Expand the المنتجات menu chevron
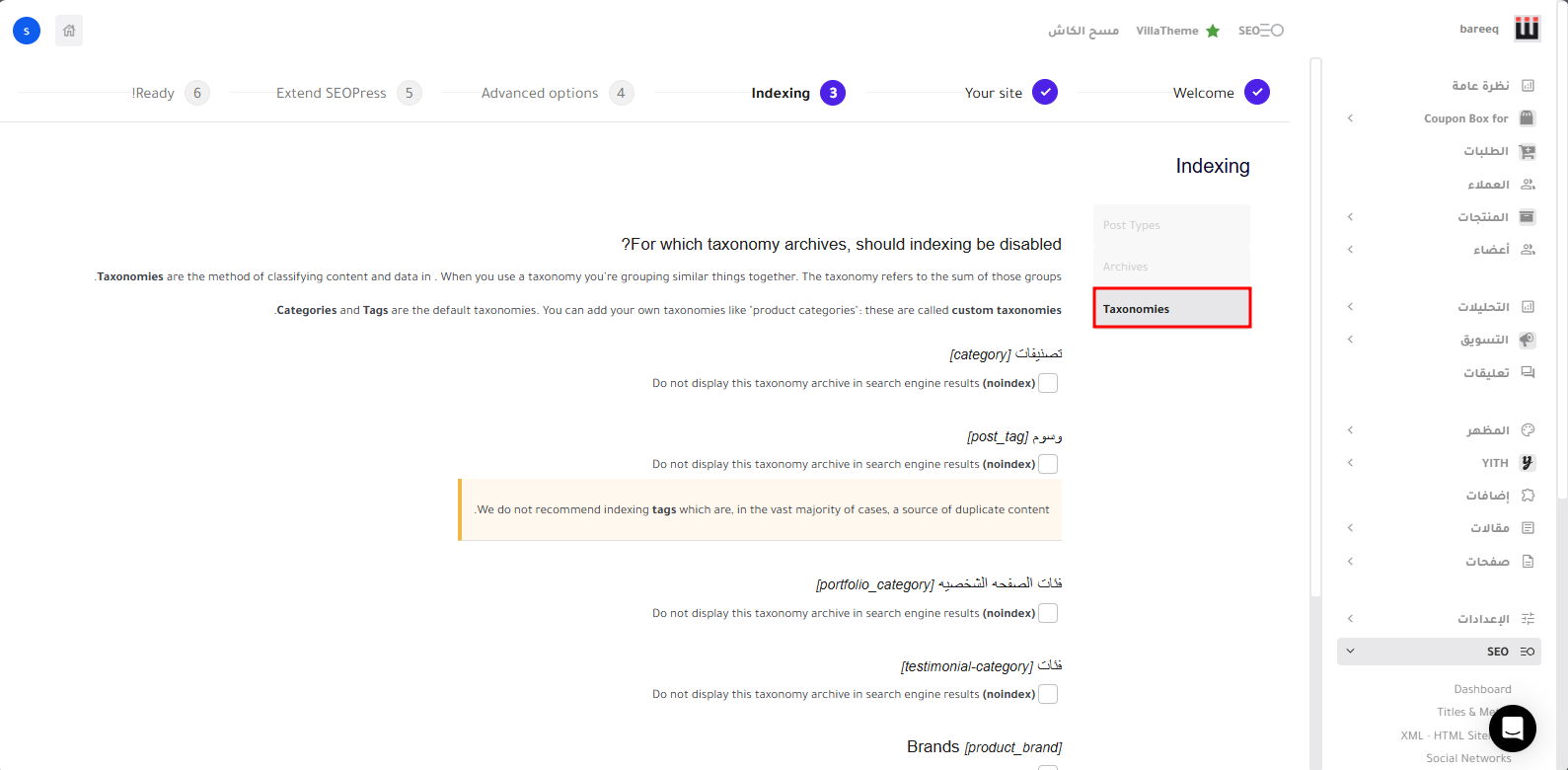Image resolution: width=1568 pixels, height=770 pixels. 1350,217
